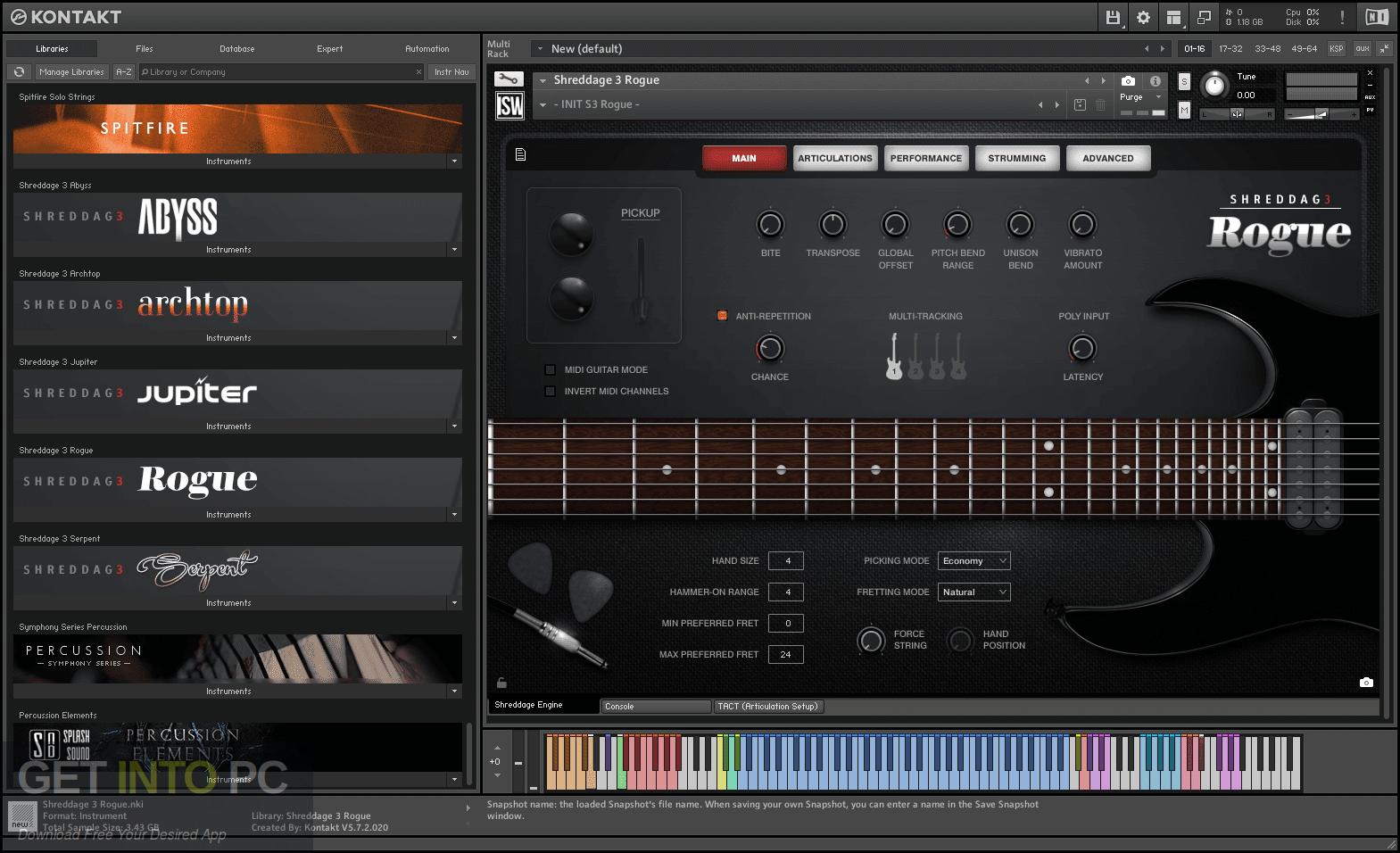Click the L/R pan slider
The height and width of the screenshot is (853, 1400).
click(x=1237, y=113)
